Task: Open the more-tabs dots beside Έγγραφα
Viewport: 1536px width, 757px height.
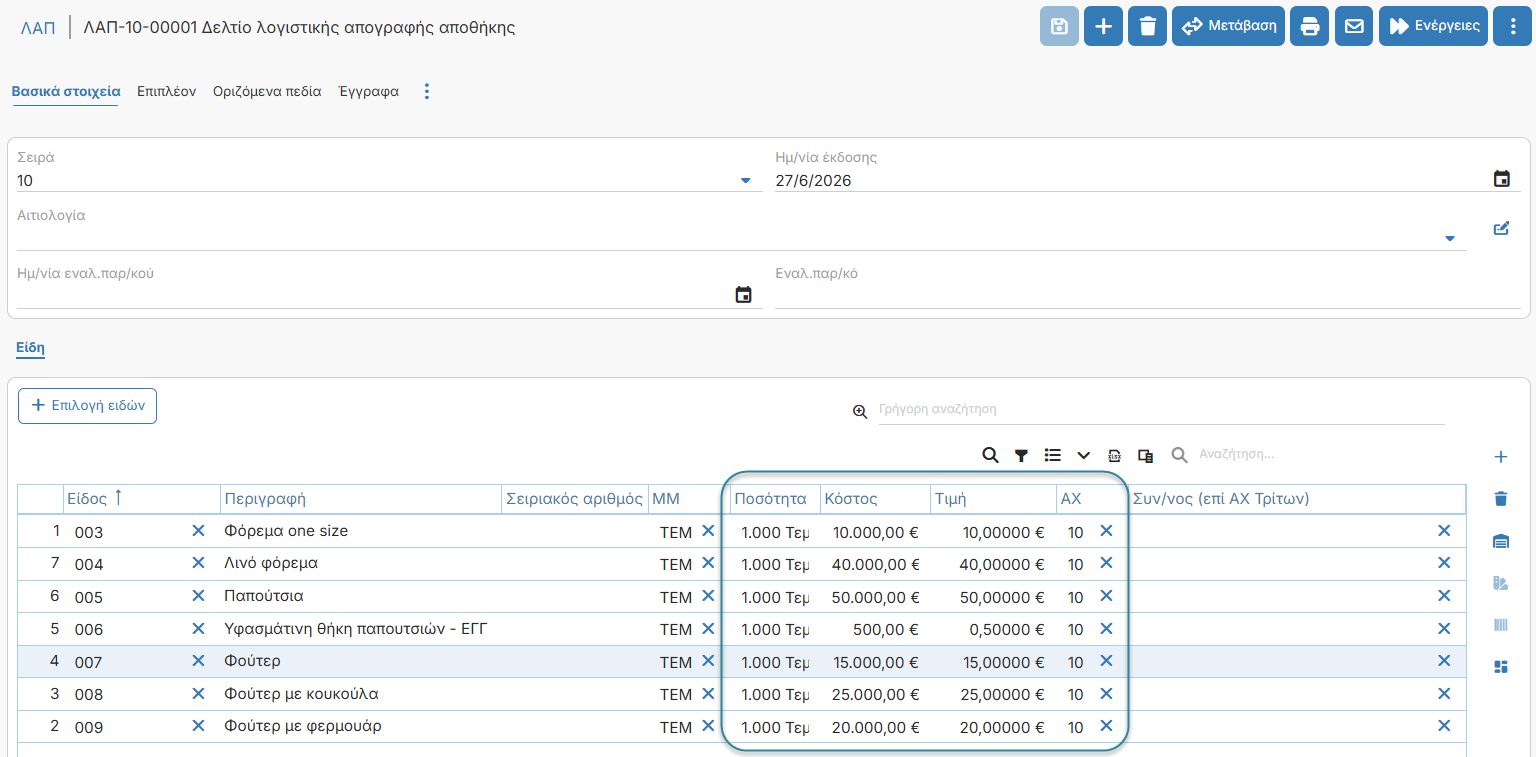Action: 427,91
